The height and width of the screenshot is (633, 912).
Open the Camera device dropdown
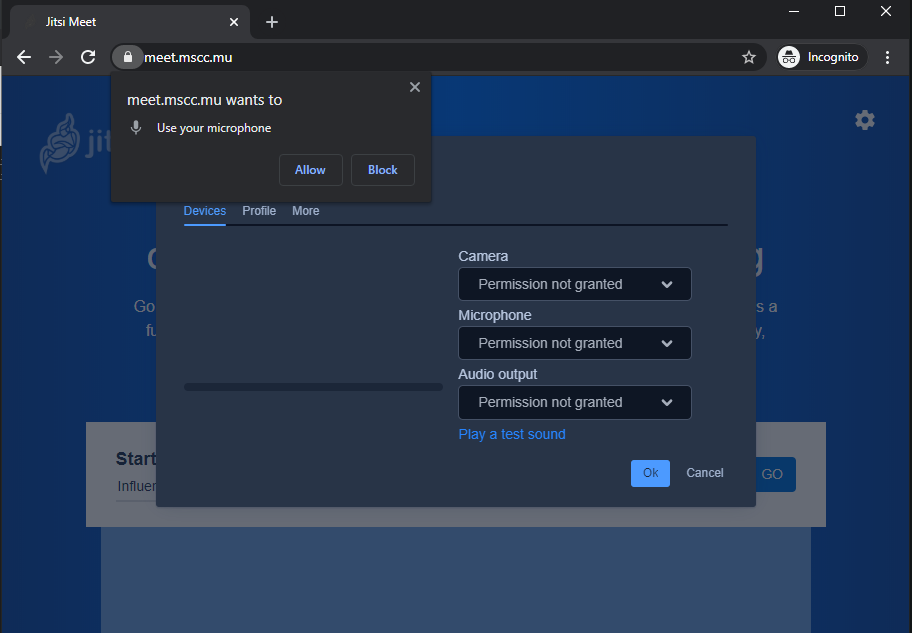point(574,284)
